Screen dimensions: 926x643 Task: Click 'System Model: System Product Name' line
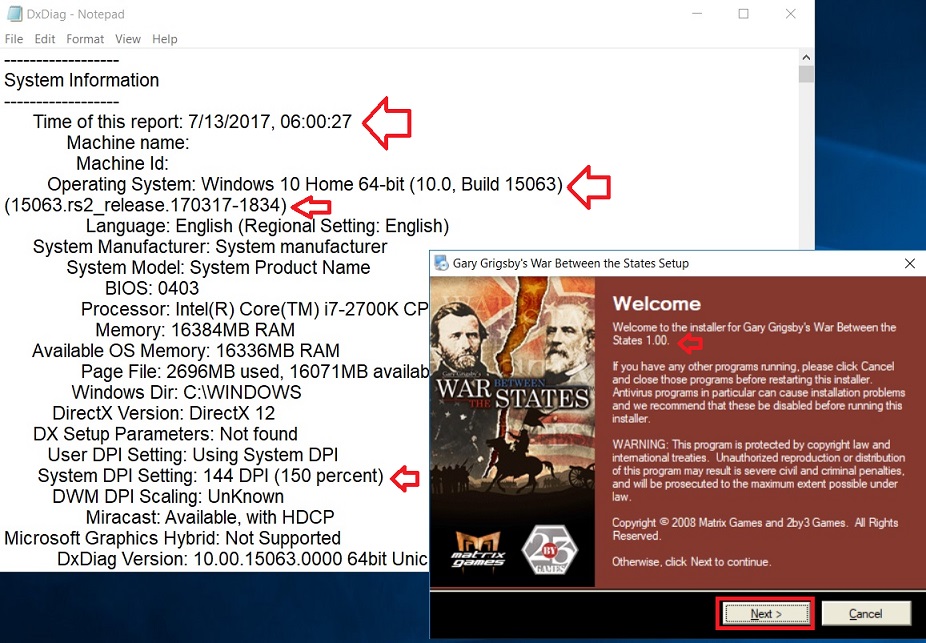tap(218, 267)
